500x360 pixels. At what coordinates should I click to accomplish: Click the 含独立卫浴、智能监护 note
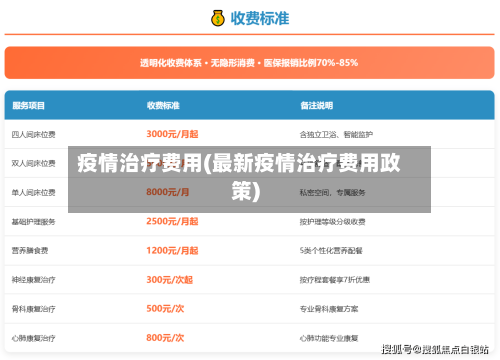336,134
